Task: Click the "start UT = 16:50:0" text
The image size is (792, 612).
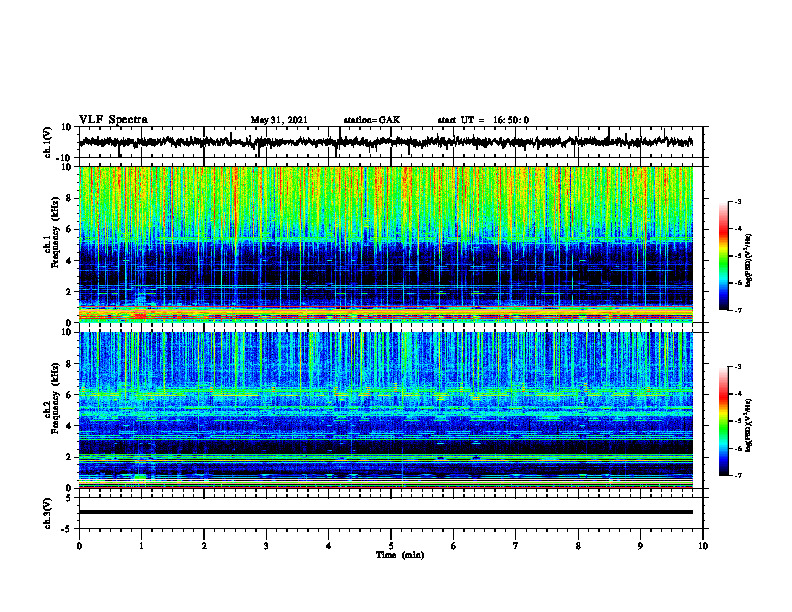Action: tap(483, 120)
